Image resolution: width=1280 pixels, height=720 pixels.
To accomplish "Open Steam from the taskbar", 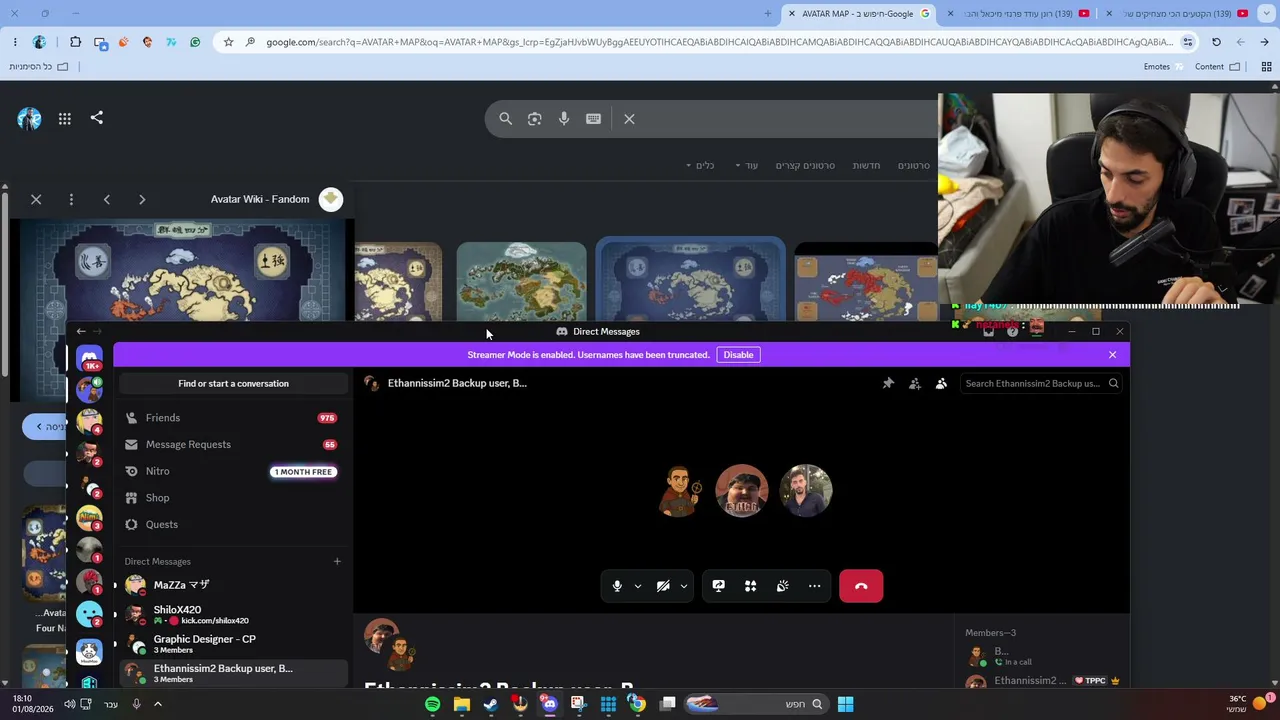I will pos(490,704).
